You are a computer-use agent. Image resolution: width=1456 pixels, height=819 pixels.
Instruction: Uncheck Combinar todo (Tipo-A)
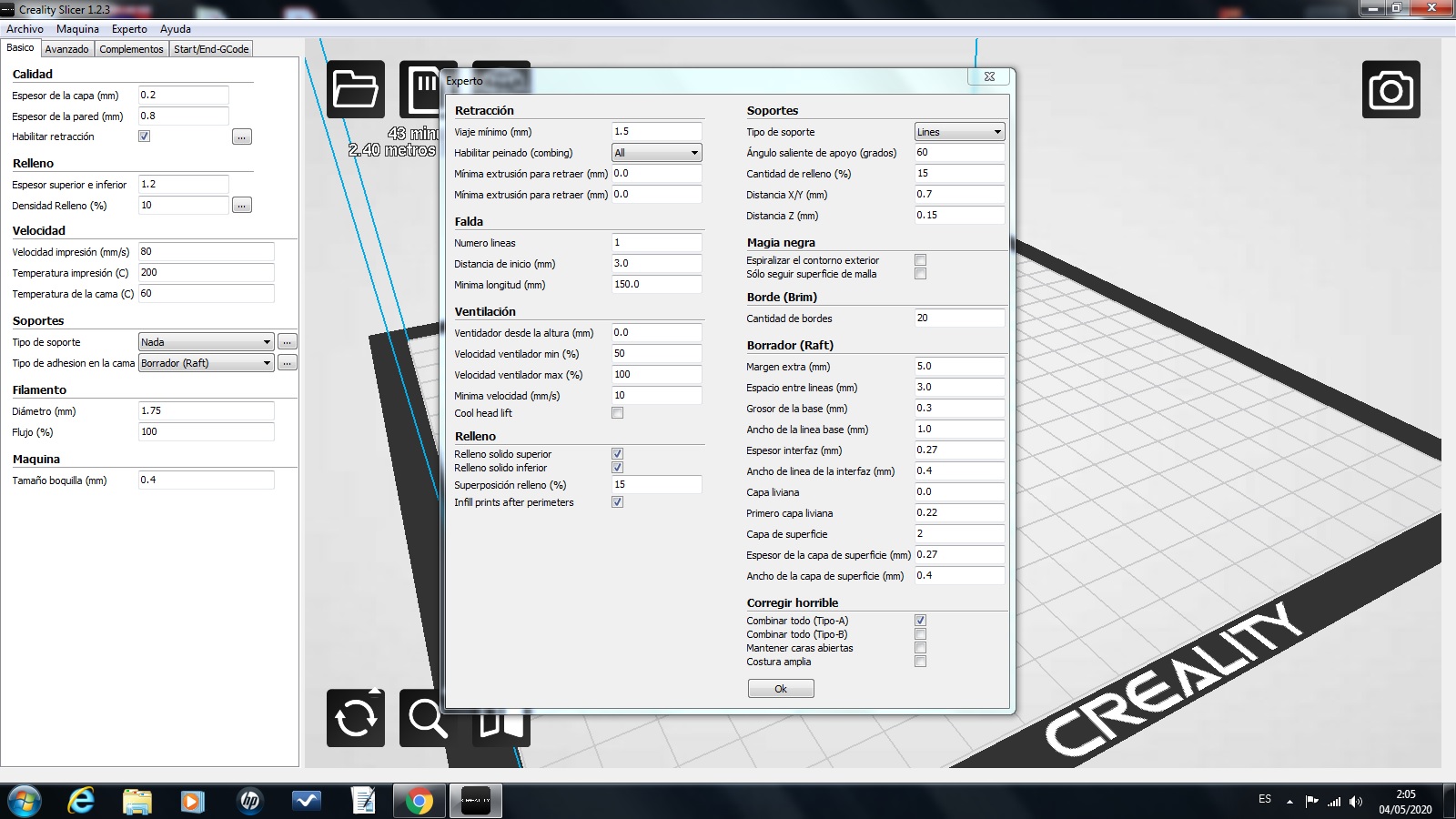point(920,621)
